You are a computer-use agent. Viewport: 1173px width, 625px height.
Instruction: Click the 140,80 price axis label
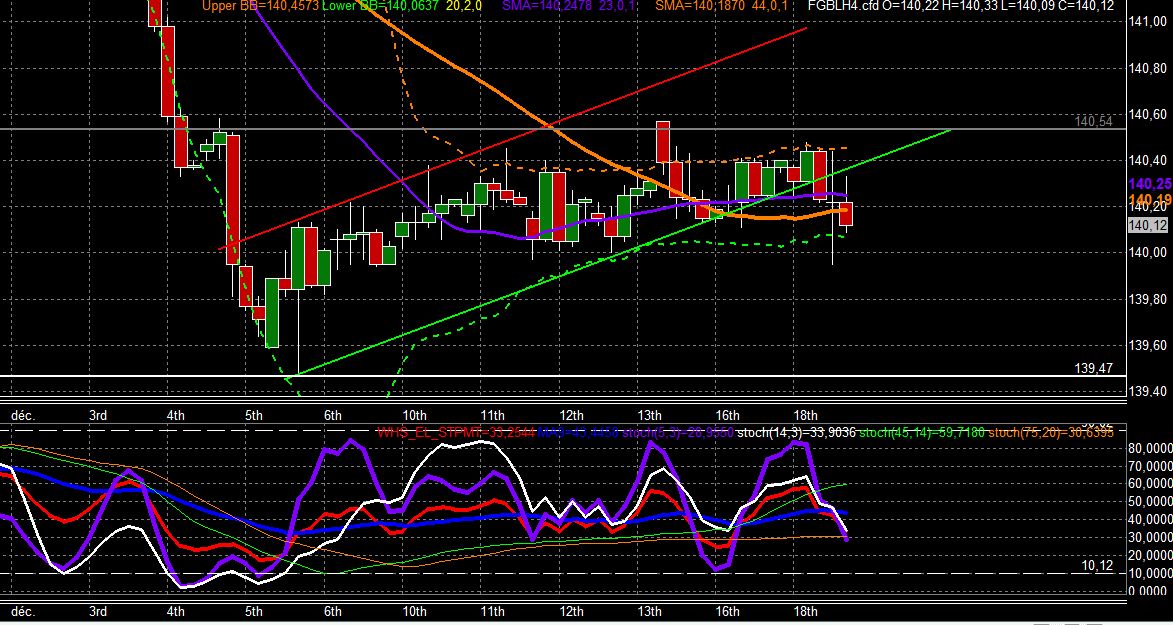(1148, 68)
